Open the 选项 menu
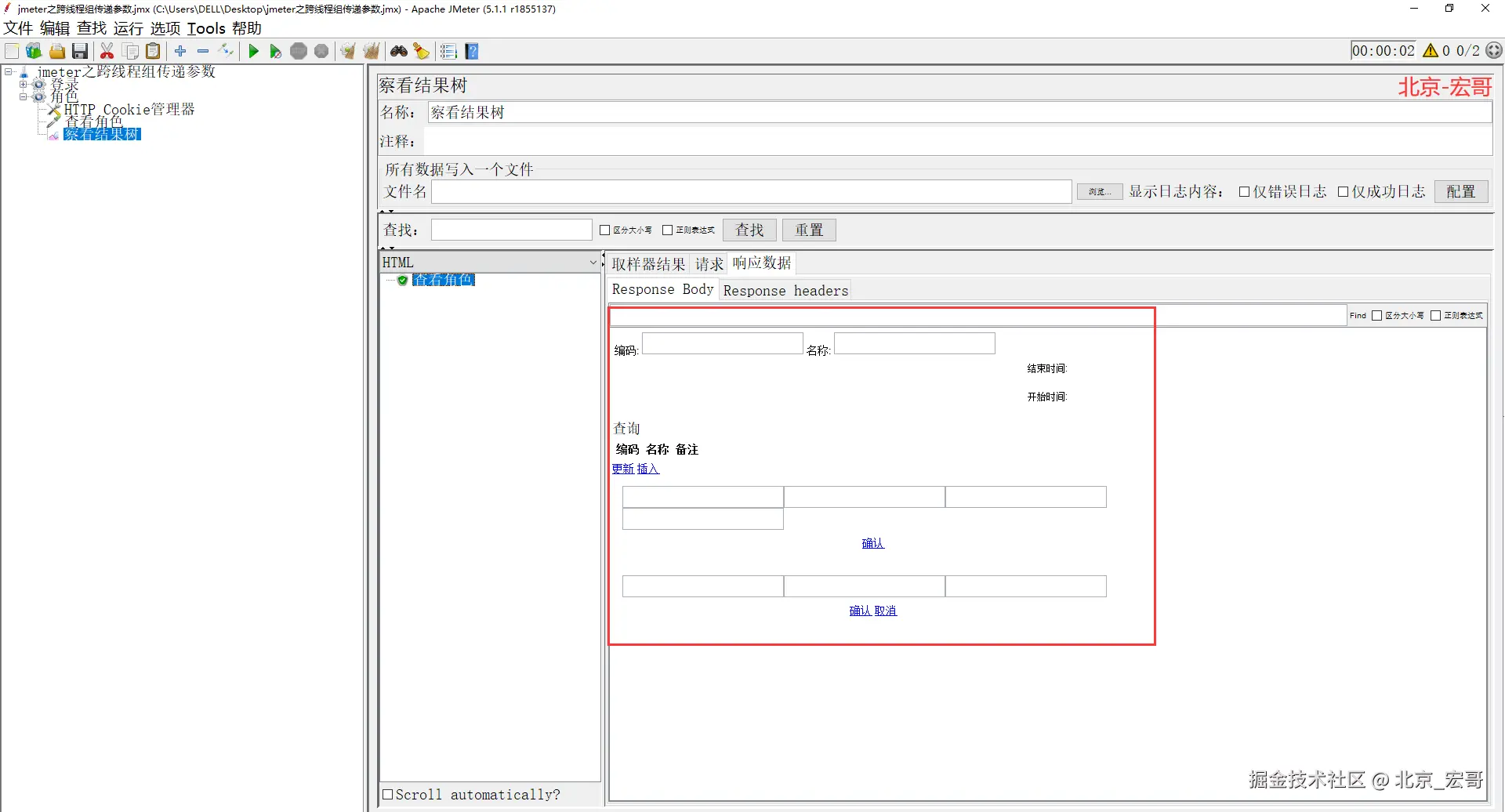This screenshot has width=1505, height=812. pyautogui.click(x=165, y=28)
